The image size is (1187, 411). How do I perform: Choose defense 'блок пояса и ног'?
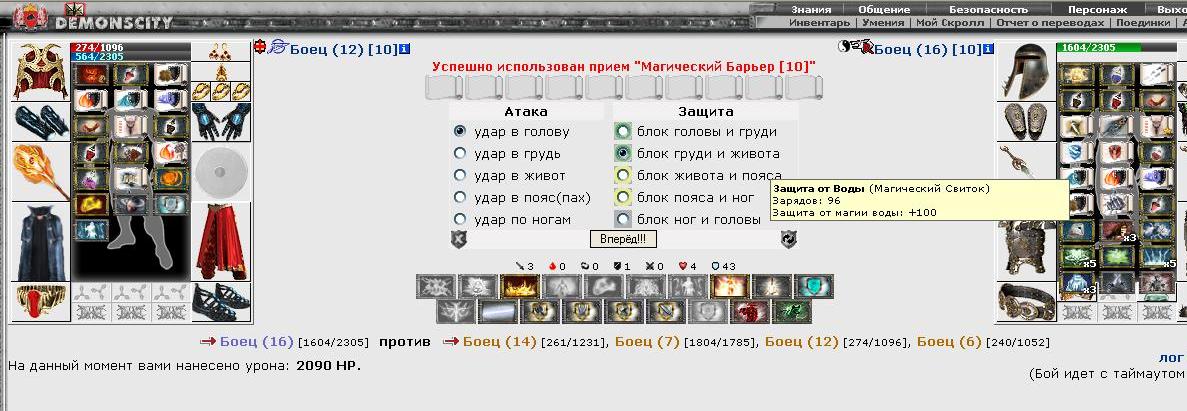623,198
